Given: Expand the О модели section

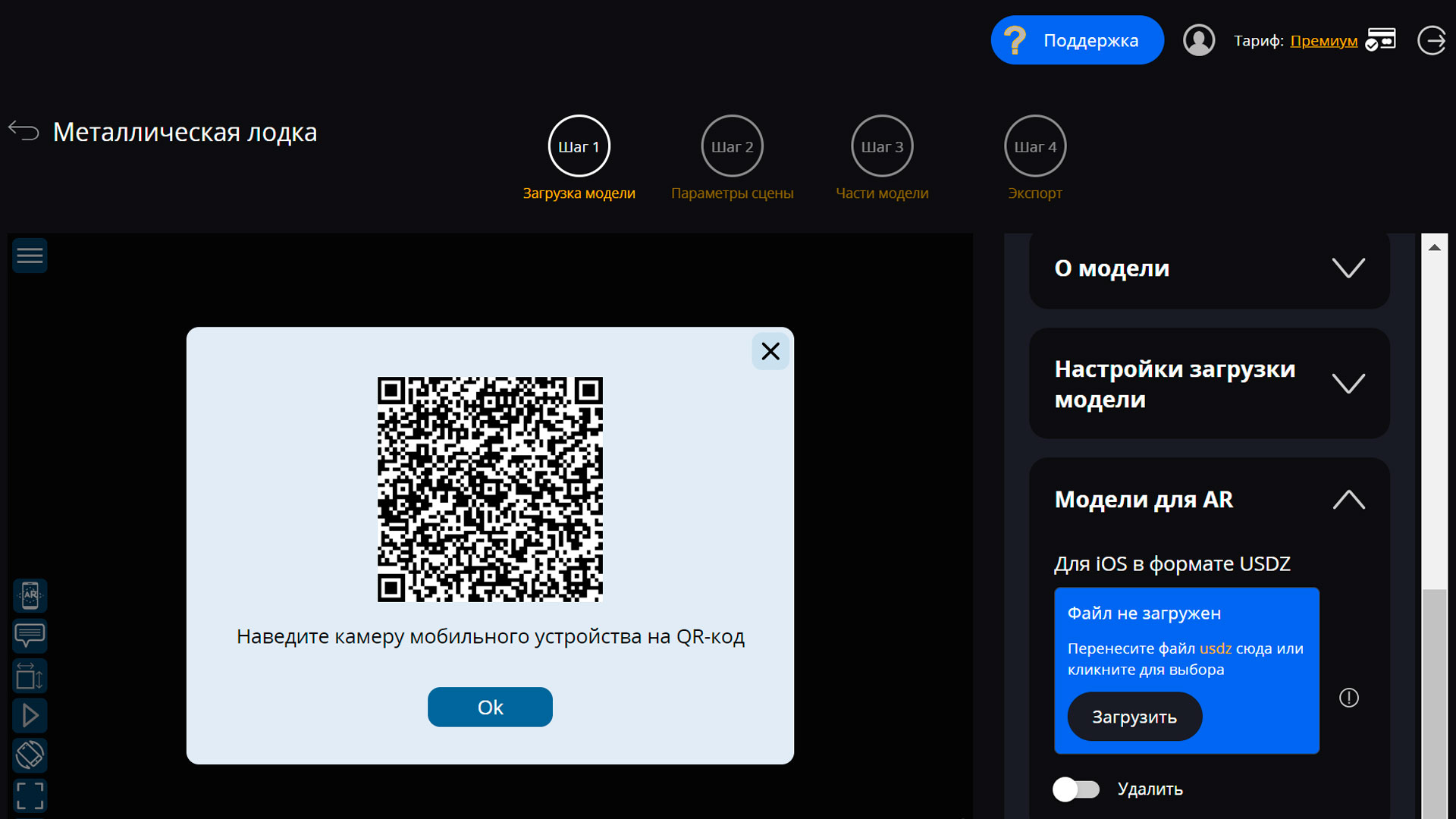Looking at the screenshot, I should click(x=1348, y=268).
